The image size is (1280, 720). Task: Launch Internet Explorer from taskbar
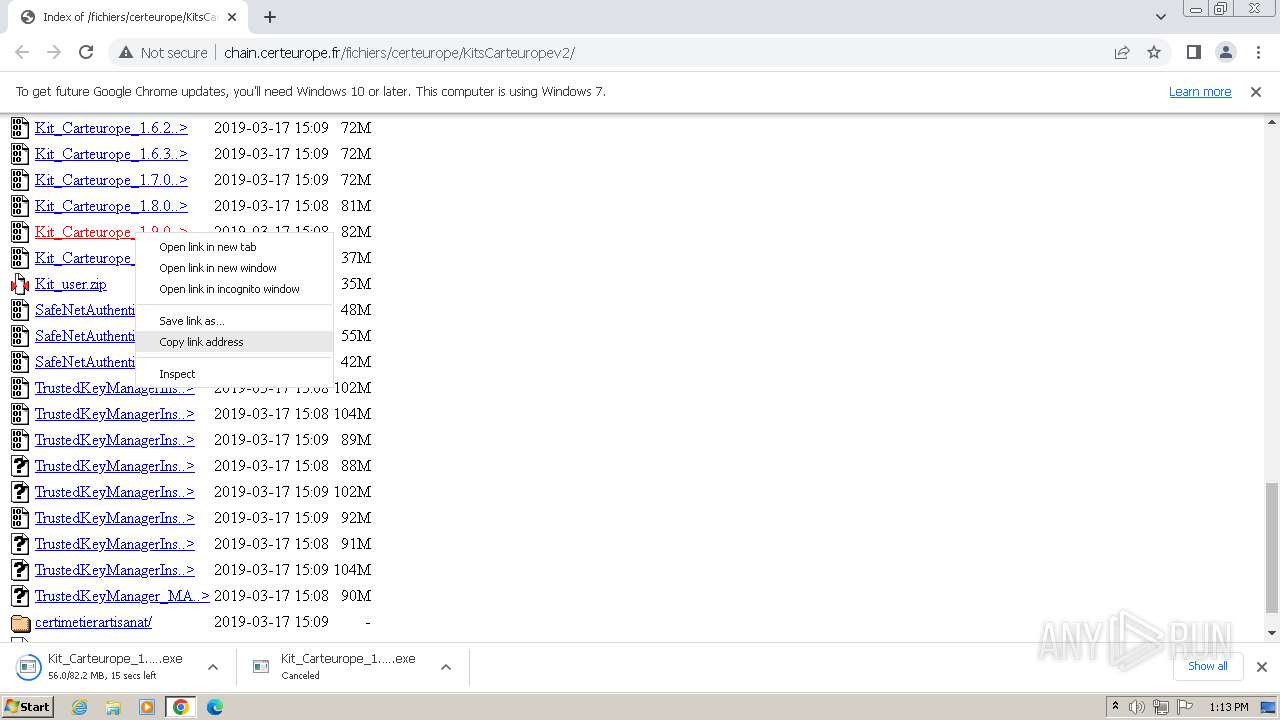[x=80, y=707]
